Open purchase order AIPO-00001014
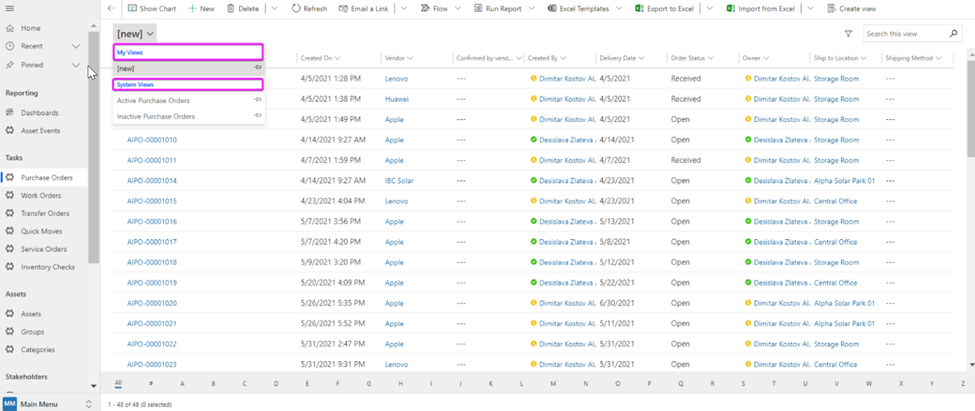 pos(152,181)
